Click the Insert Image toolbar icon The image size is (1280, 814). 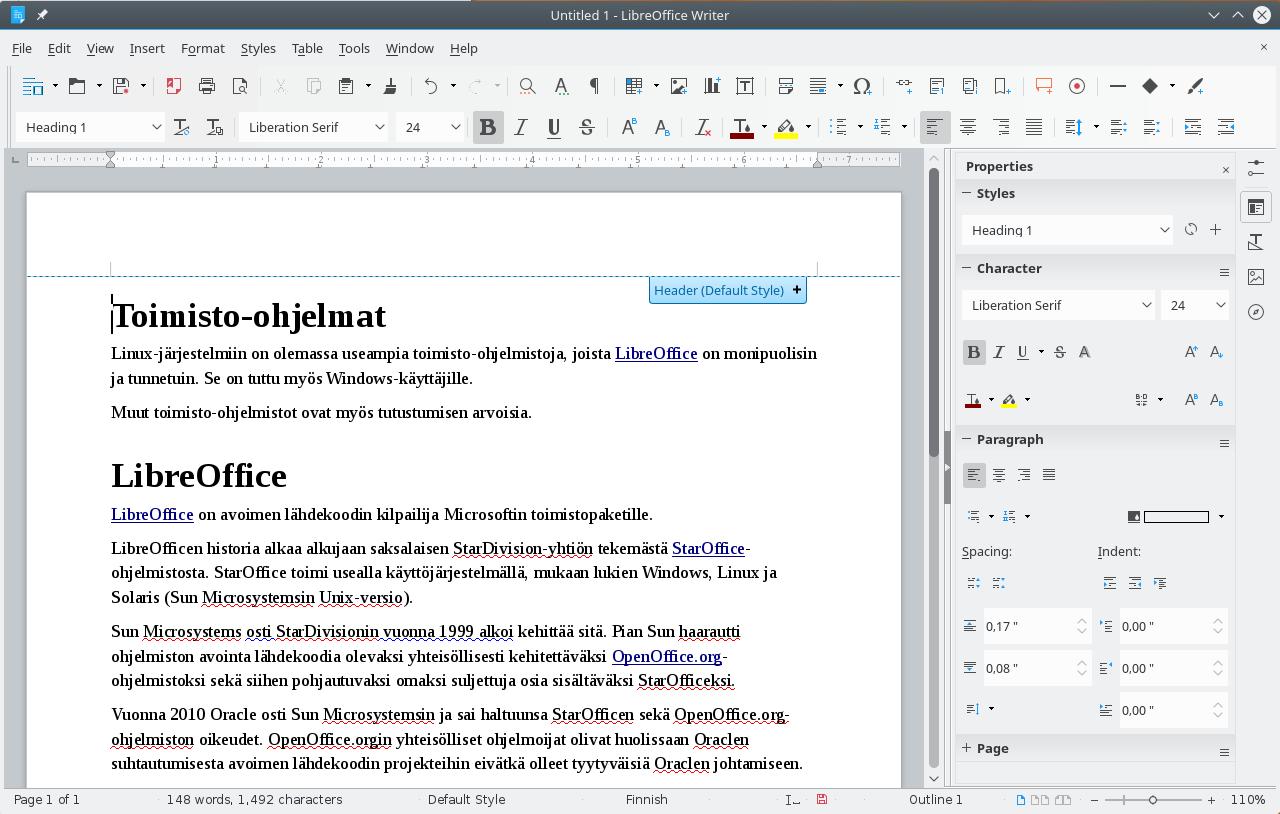pyautogui.click(x=679, y=86)
